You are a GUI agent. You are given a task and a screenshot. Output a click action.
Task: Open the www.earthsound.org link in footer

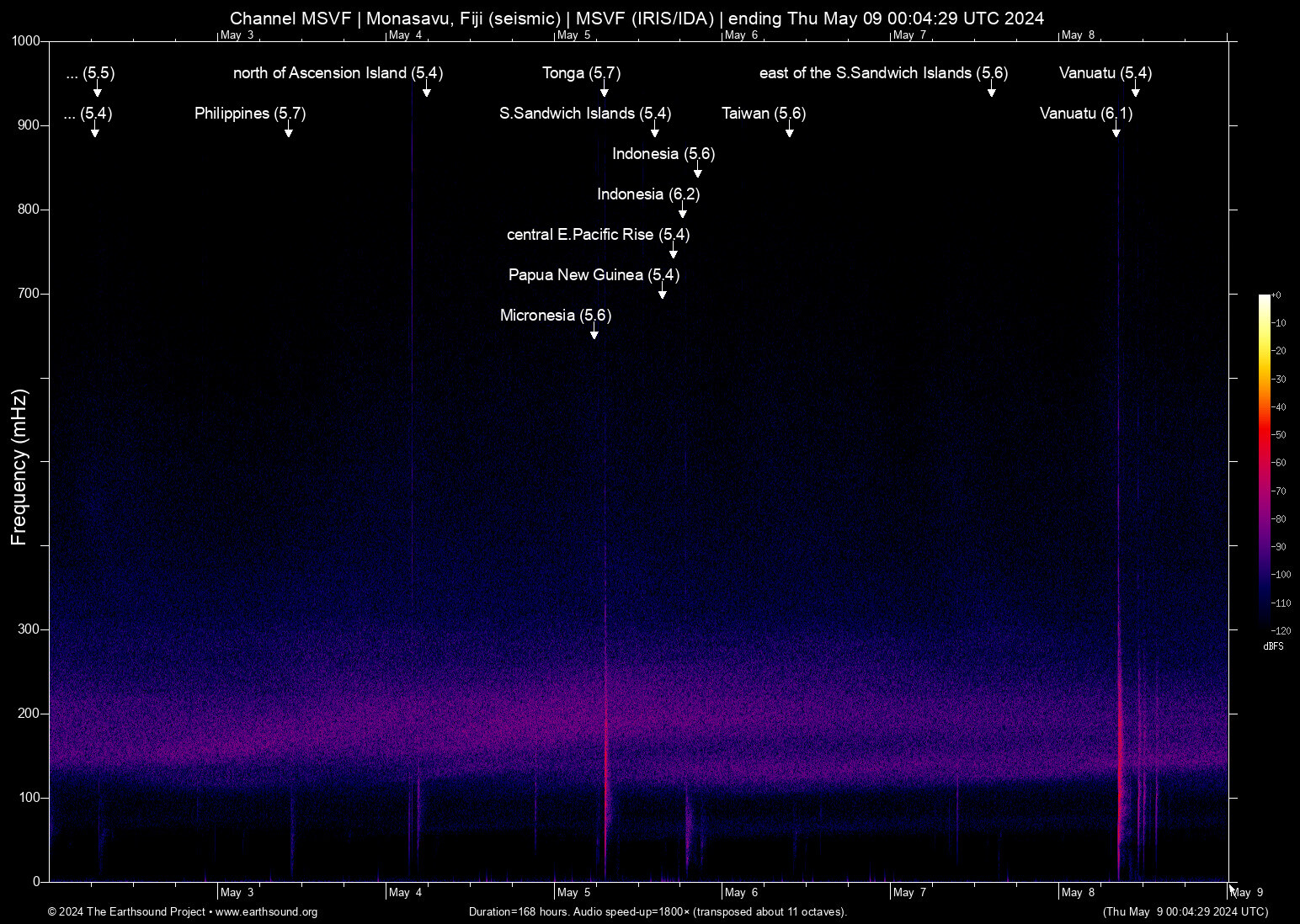(266, 912)
